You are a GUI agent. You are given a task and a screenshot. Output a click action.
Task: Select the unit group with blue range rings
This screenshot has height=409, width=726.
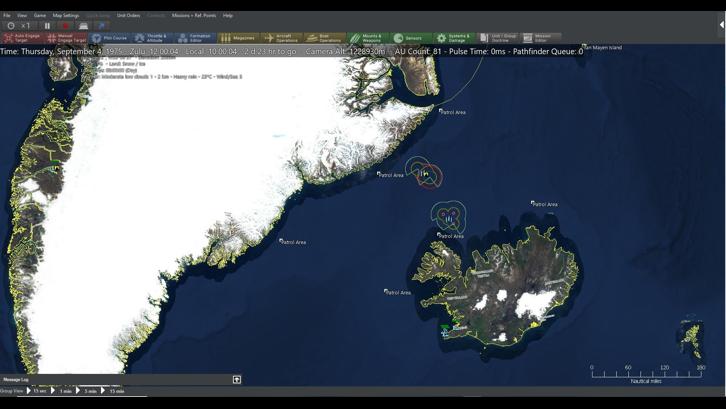point(448,218)
